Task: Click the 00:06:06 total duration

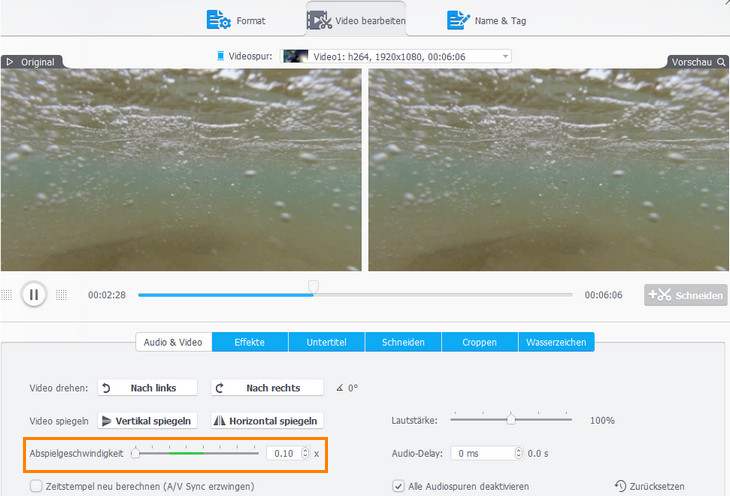Action: [604, 295]
